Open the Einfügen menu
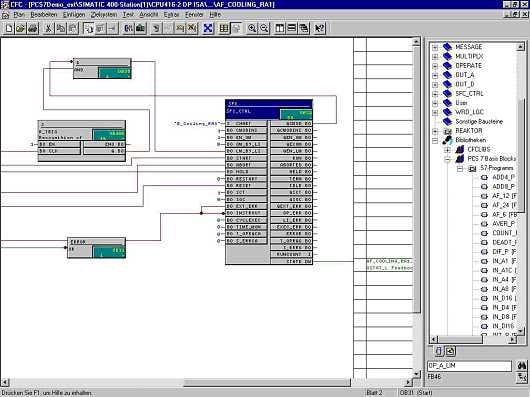 click(74, 15)
